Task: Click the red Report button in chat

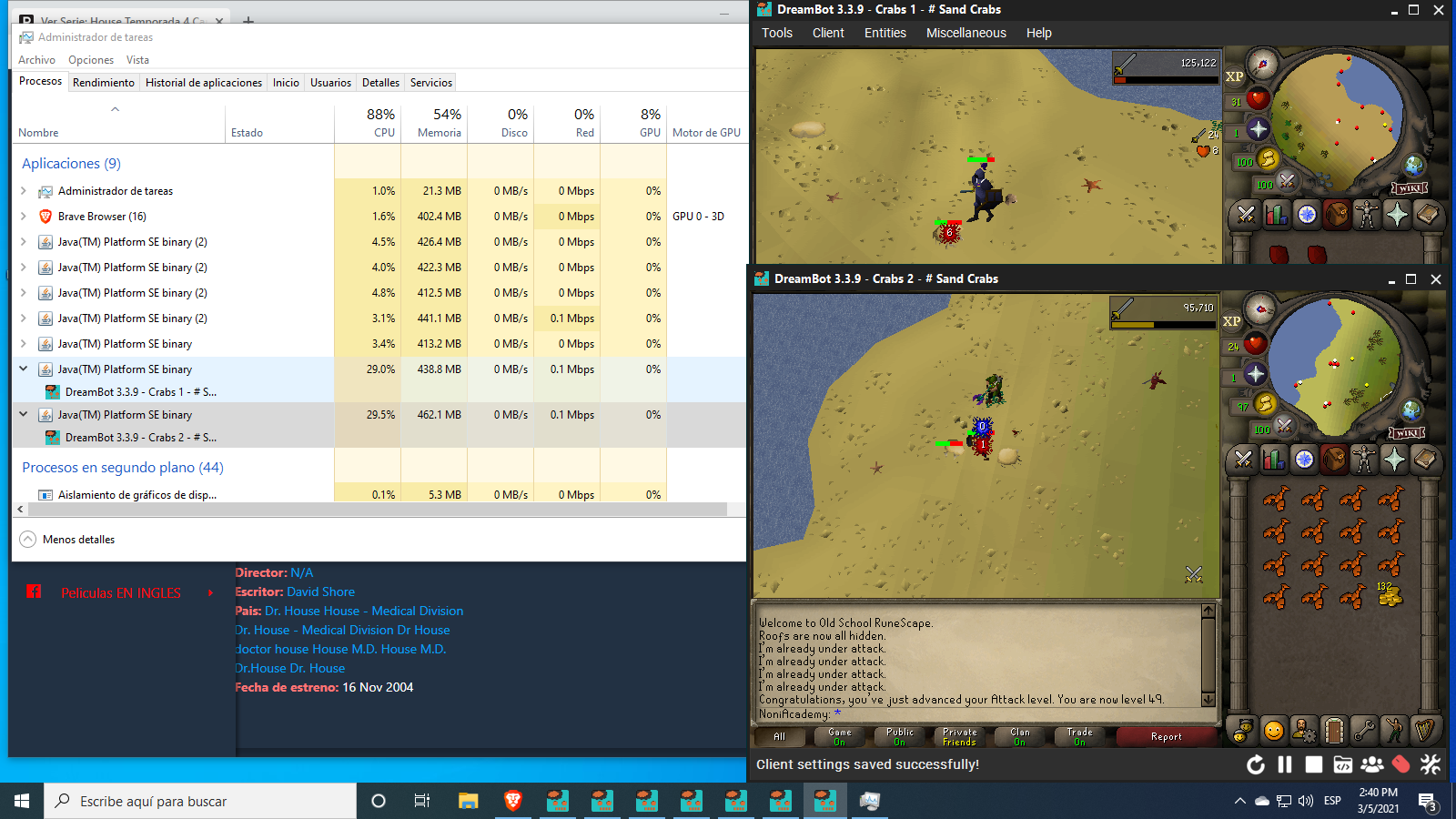Action: click(1166, 736)
